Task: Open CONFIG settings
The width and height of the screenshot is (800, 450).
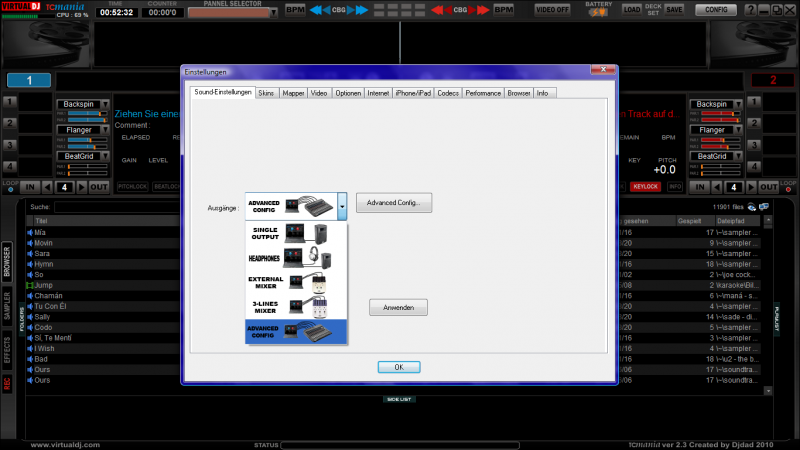Action: click(x=716, y=10)
